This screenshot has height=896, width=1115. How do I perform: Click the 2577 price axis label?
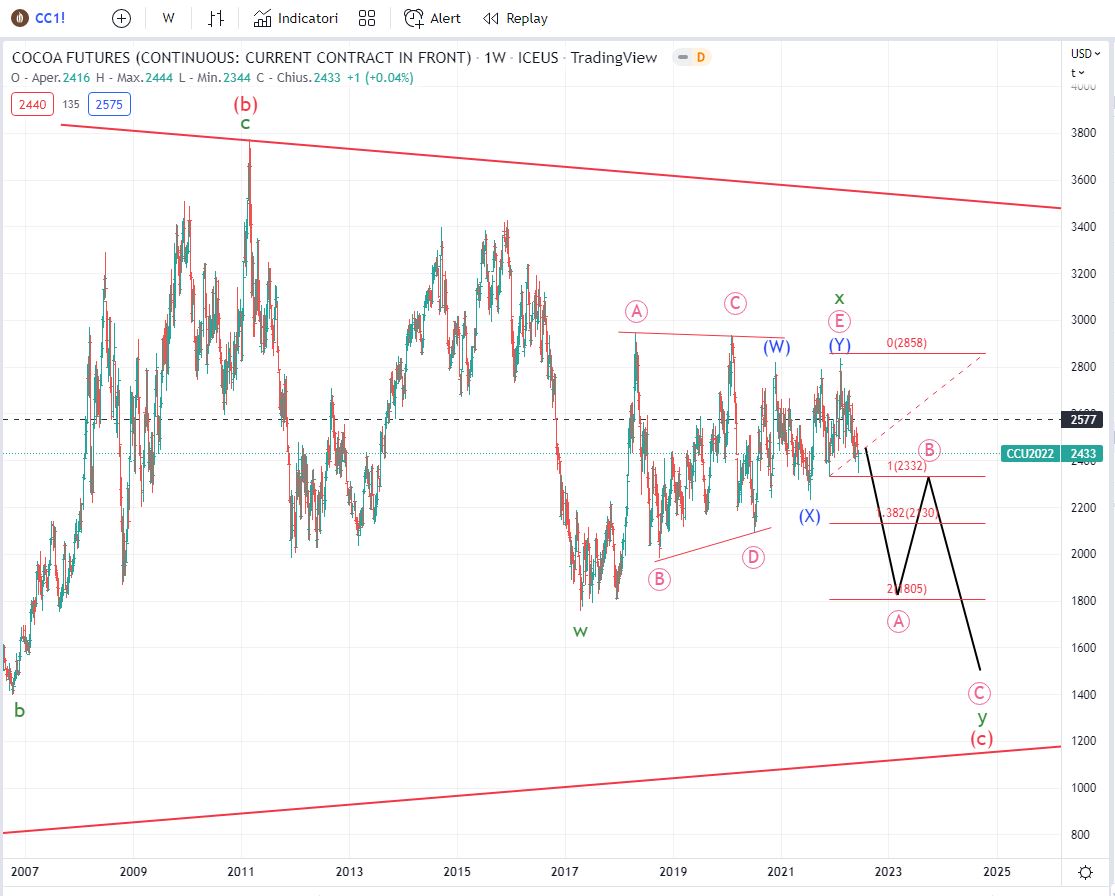(1083, 420)
